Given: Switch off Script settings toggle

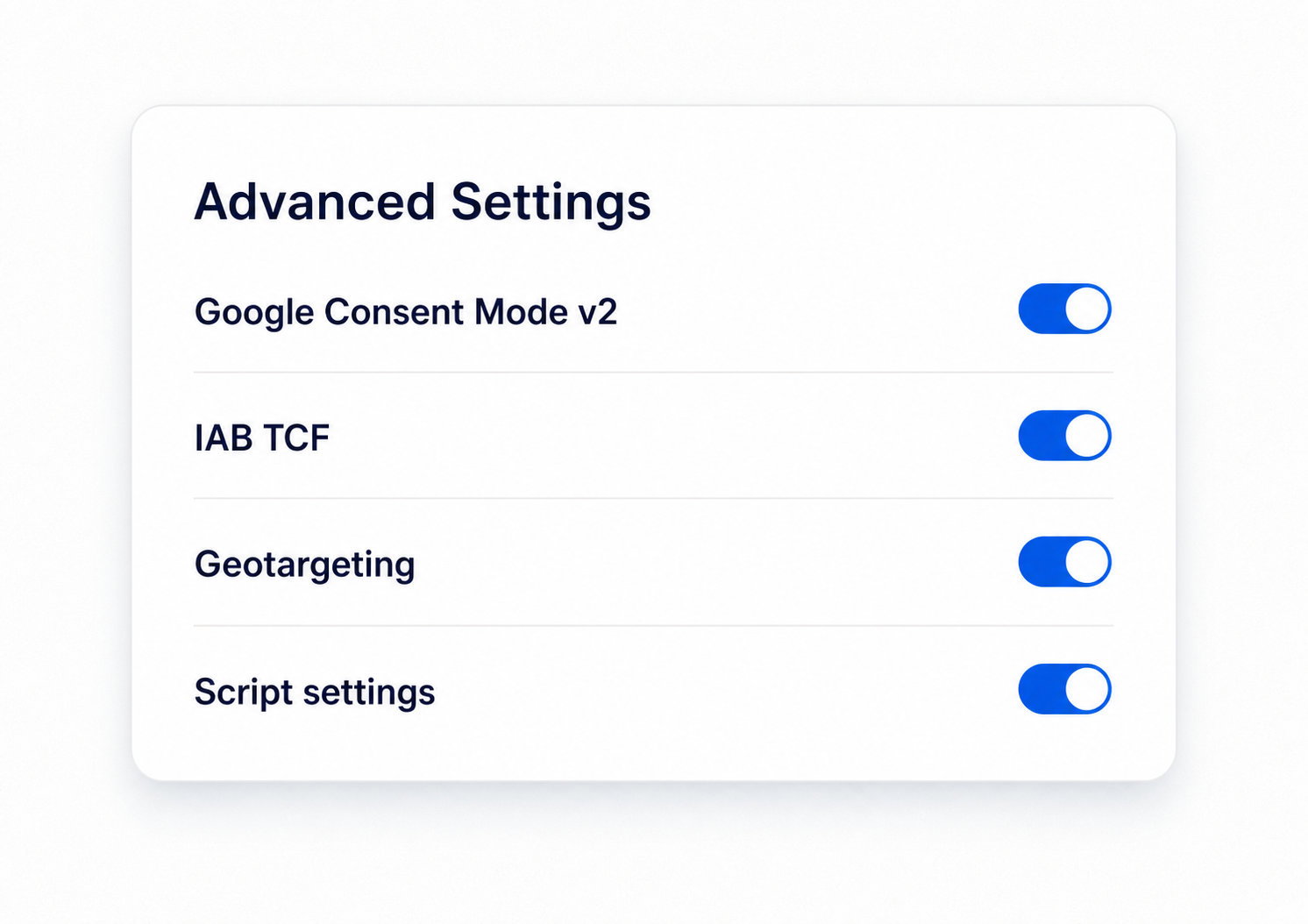Looking at the screenshot, I should pyautogui.click(x=1064, y=689).
